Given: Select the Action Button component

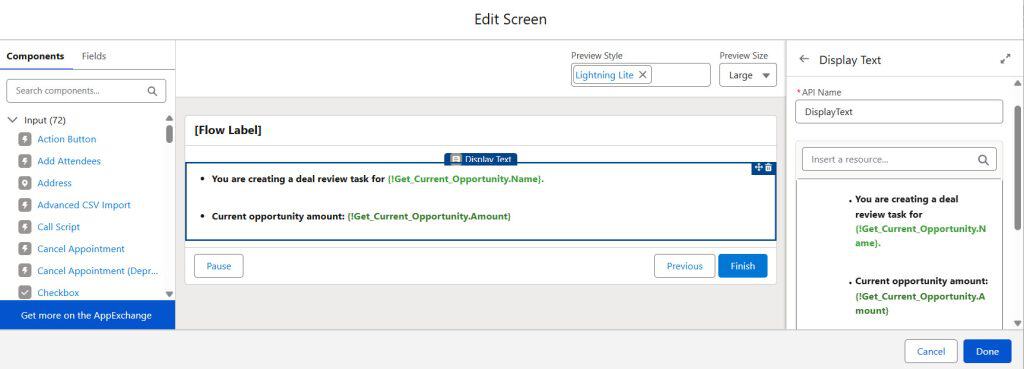Looking at the screenshot, I should point(67,139).
